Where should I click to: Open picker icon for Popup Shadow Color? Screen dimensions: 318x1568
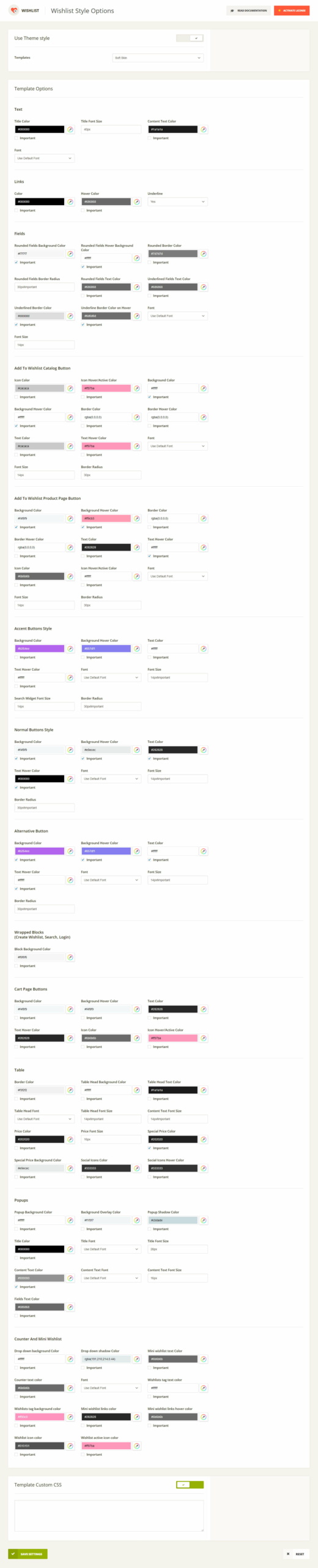204,1220
